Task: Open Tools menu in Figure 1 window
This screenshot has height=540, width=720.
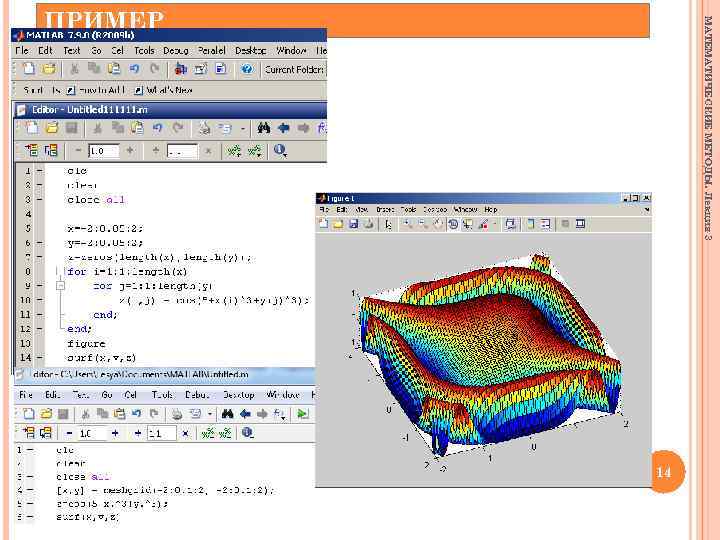Action: (408, 209)
